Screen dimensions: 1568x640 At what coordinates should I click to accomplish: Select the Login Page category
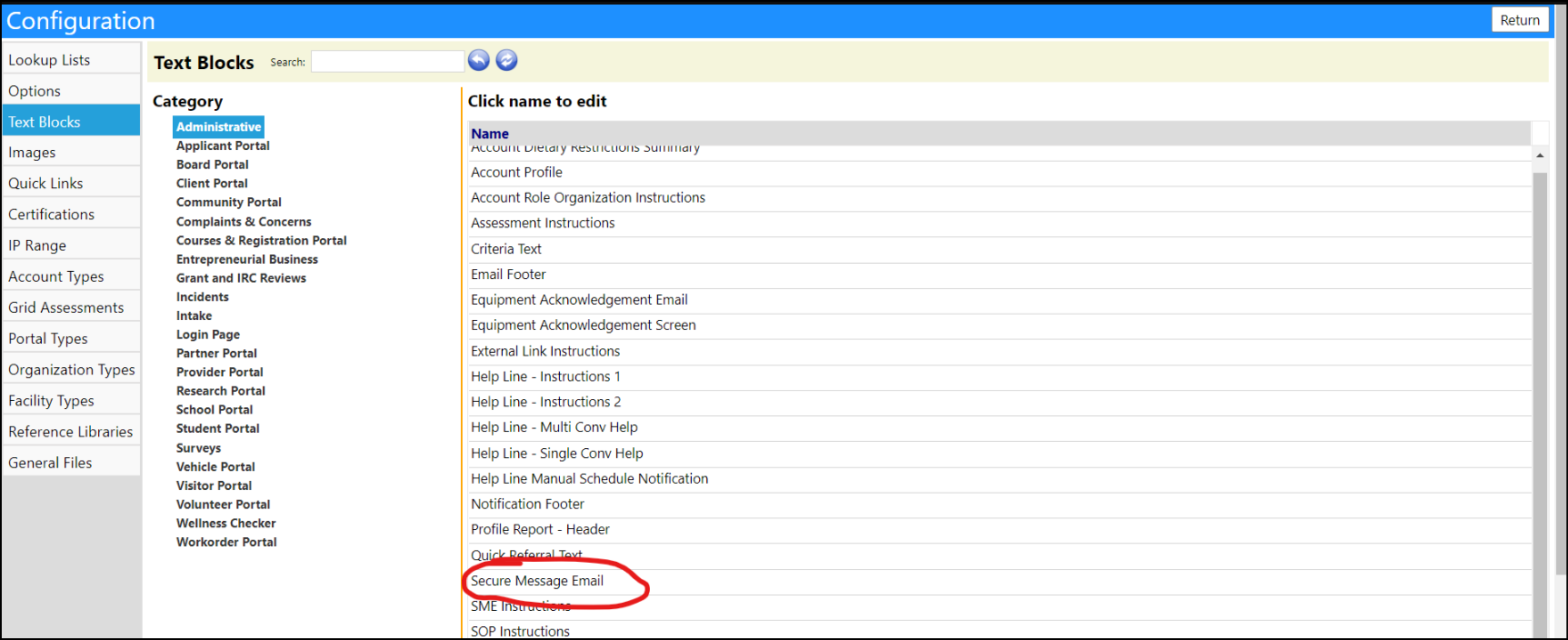tap(207, 335)
